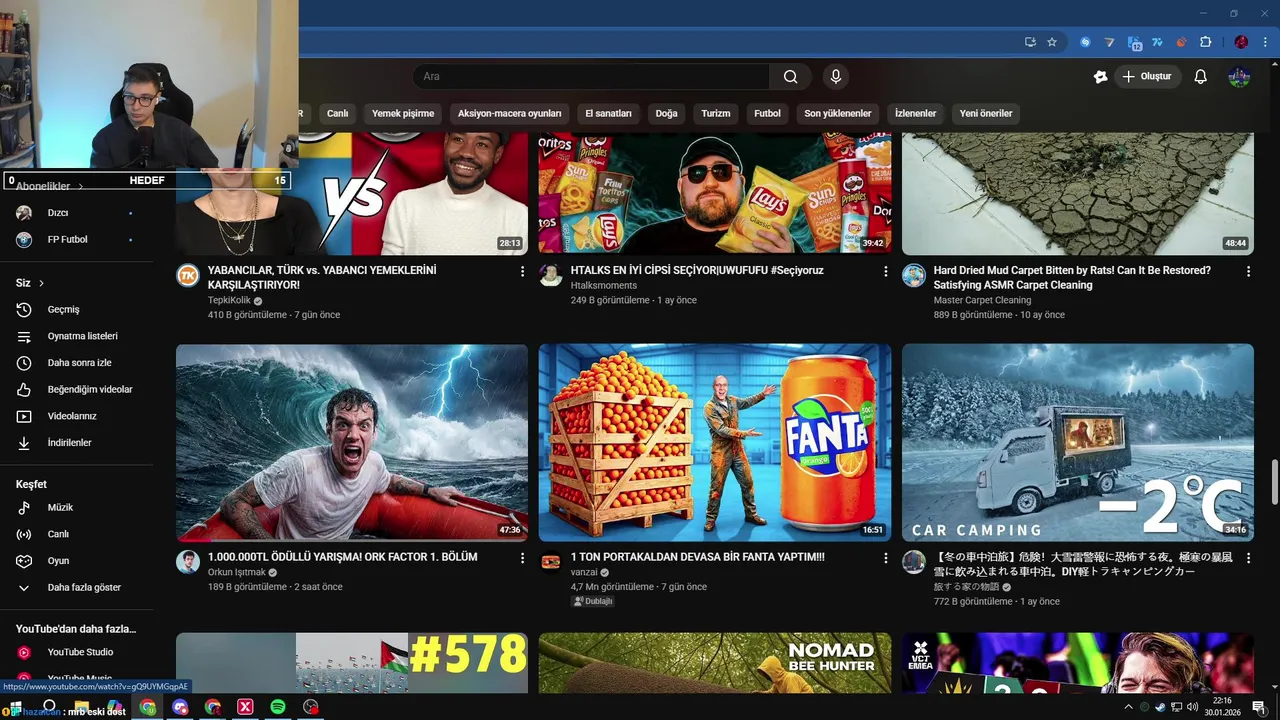Open options menu for the FANTA video

pos(885,558)
